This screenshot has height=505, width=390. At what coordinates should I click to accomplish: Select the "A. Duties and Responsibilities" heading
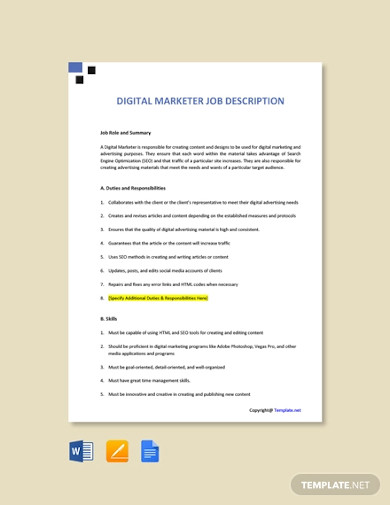tap(133, 188)
